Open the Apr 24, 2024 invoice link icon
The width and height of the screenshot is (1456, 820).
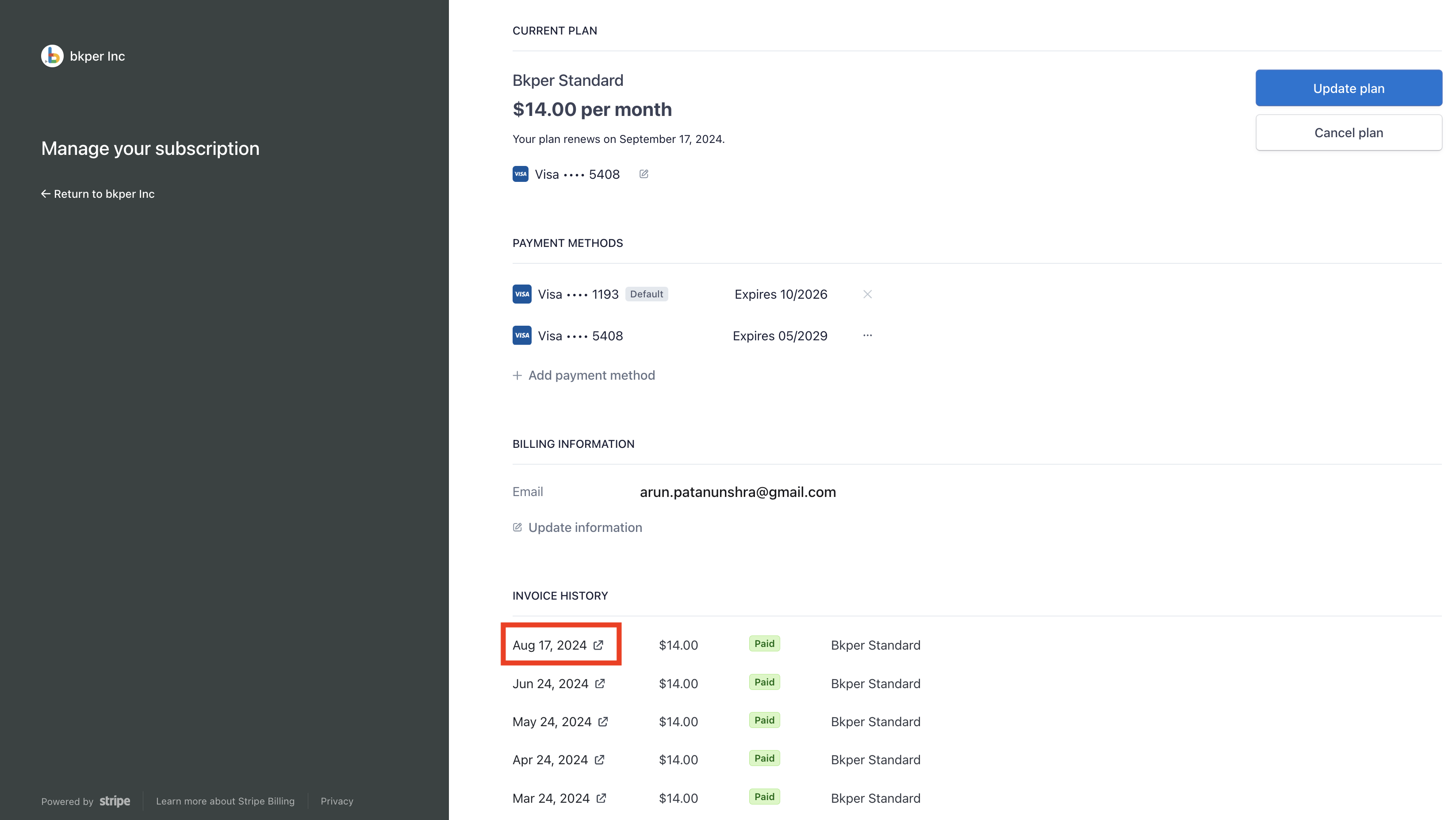coord(600,759)
